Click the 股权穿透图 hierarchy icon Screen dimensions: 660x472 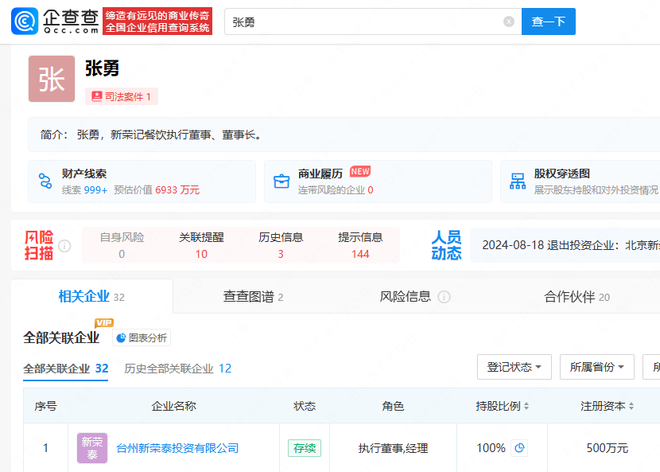click(517, 181)
